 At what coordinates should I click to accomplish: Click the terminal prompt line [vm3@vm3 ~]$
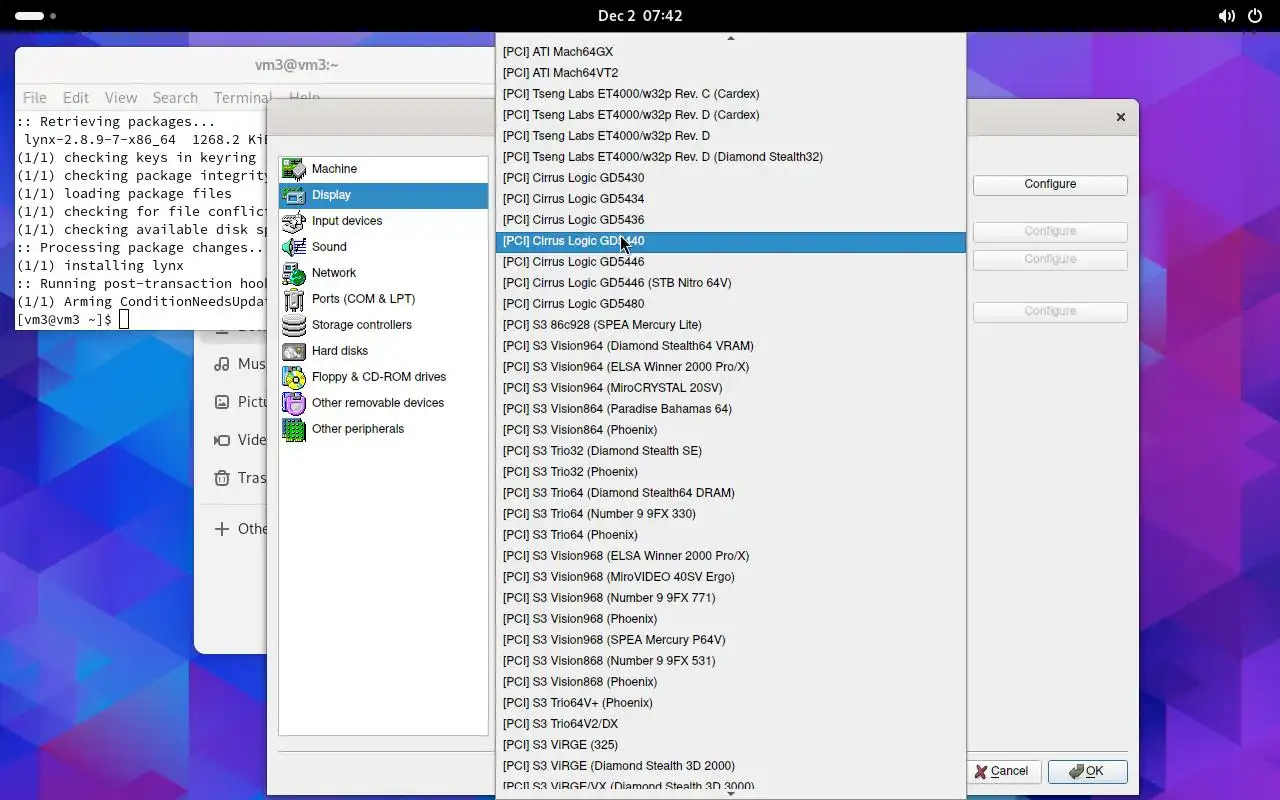pos(65,320)
